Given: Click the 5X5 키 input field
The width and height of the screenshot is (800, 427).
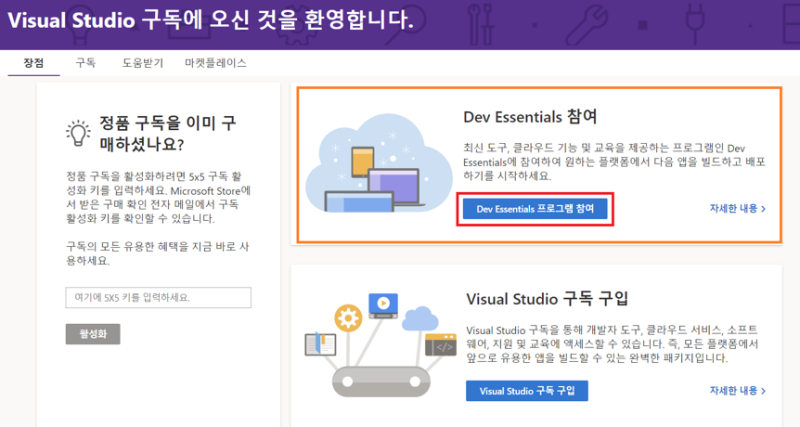Looking at the screenshot, I should click(x=158, y=297).
